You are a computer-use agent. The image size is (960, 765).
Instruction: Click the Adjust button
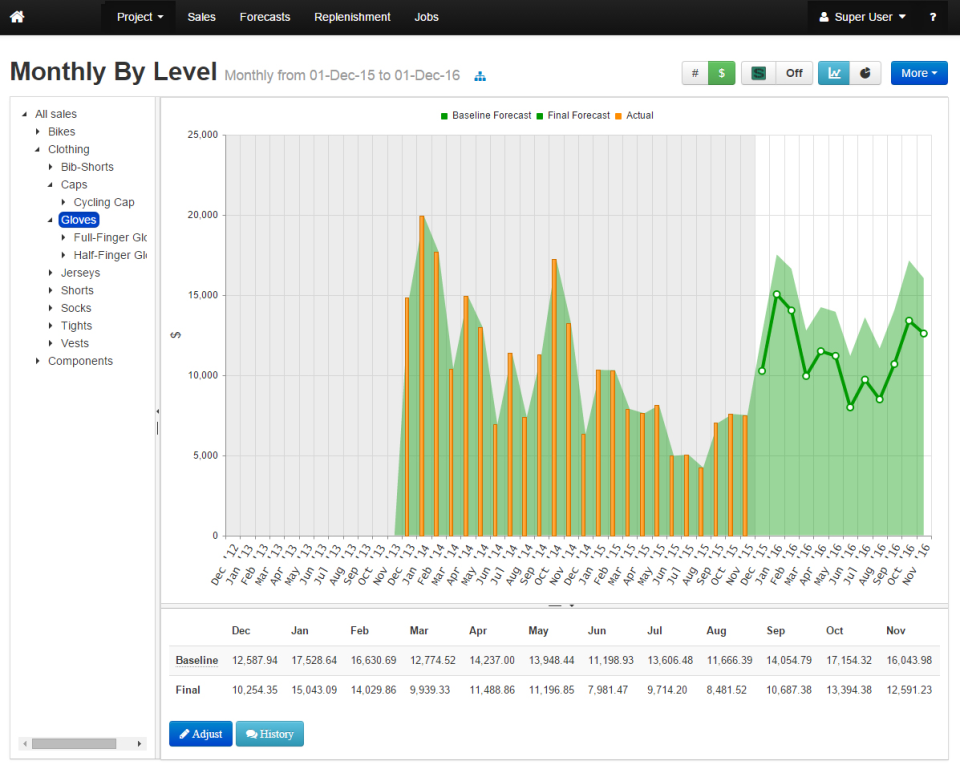tap(200, 734)
